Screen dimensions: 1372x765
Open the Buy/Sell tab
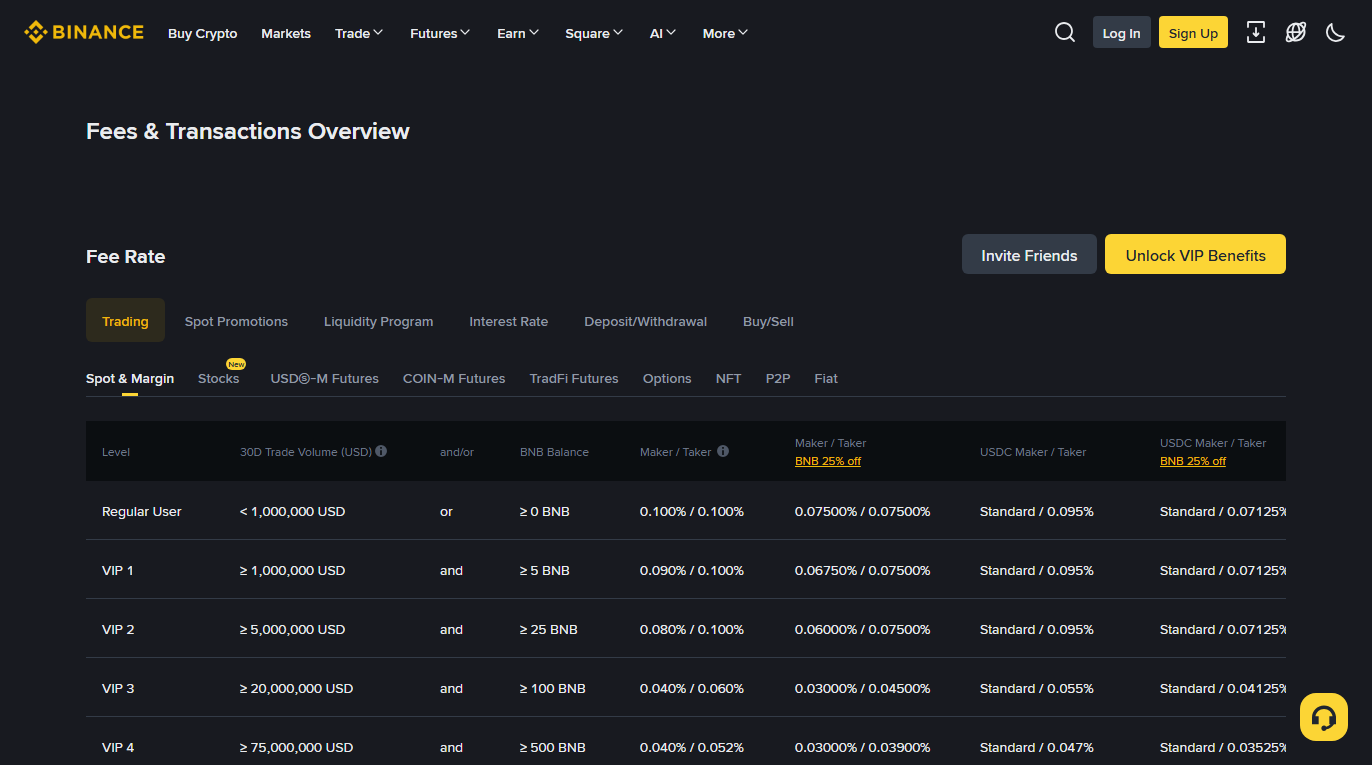pos(768,321)
